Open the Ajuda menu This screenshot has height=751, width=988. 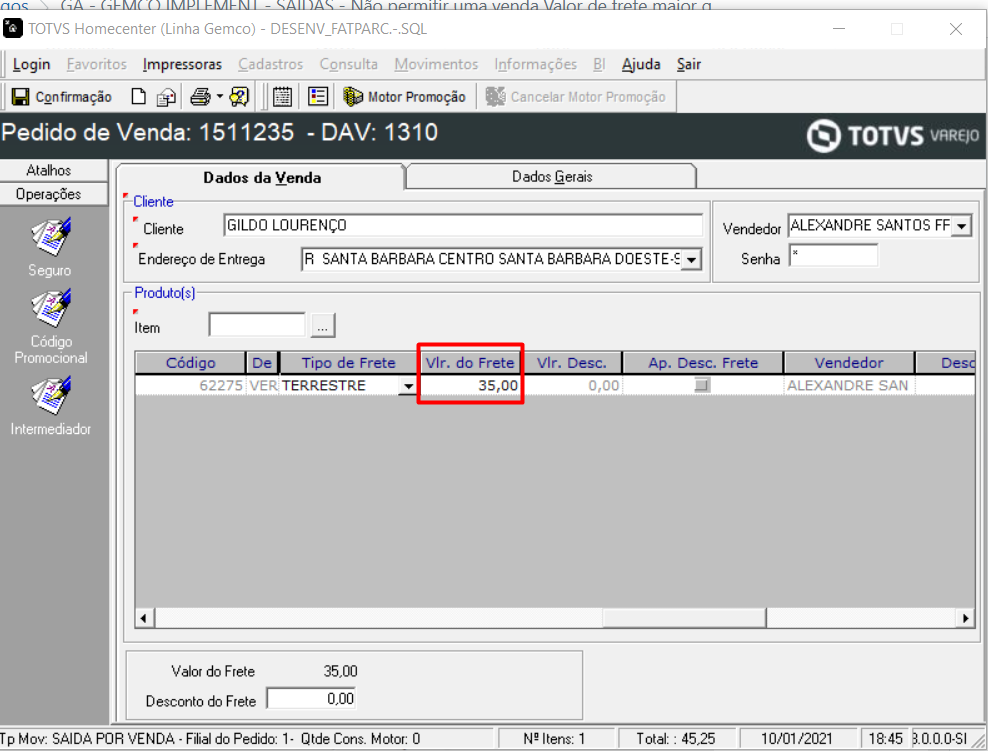pos(641,64)
